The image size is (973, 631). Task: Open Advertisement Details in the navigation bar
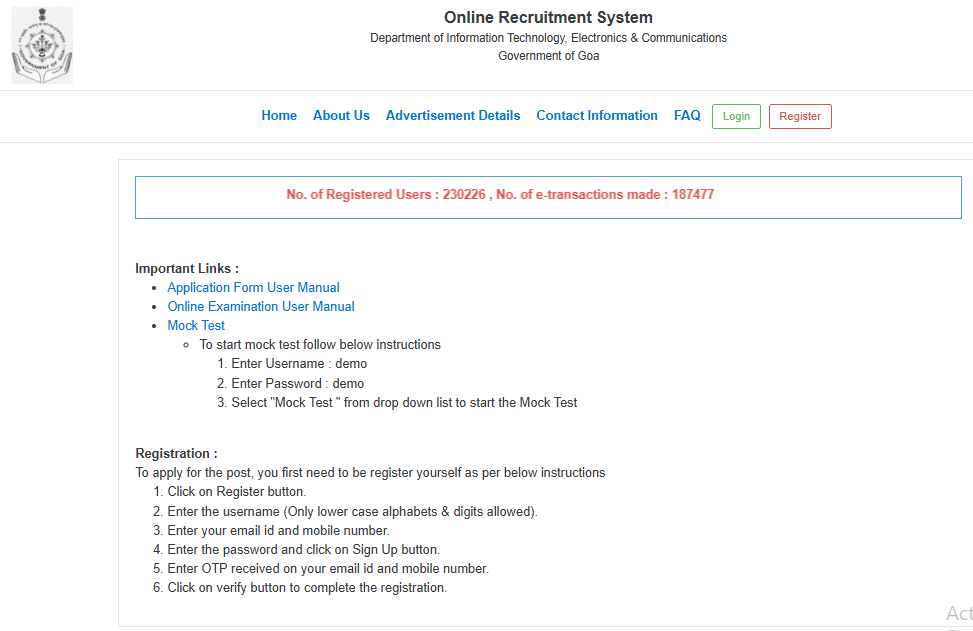(x=453, y=116)
